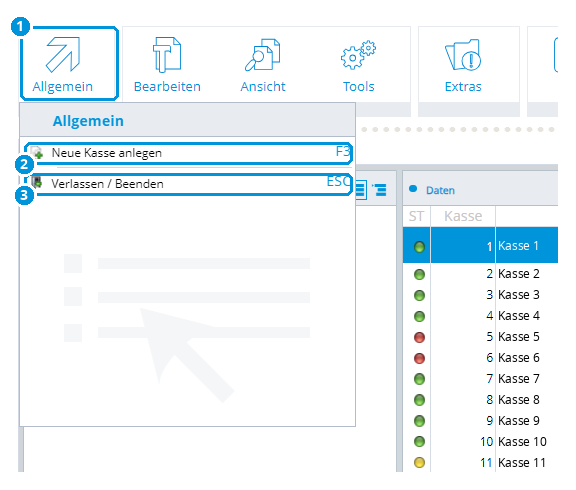576x490 pixels.
Task: Click the red status dot of Kasse 6
Action: tap(419, 358)
